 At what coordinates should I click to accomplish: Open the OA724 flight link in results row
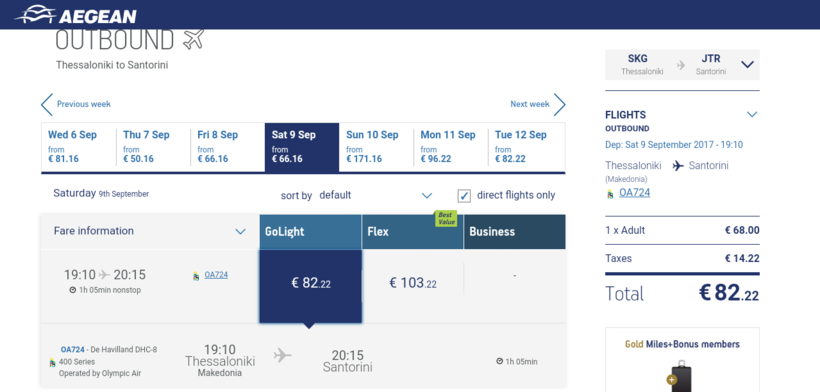pyautogui.click(x=216, y=275)
